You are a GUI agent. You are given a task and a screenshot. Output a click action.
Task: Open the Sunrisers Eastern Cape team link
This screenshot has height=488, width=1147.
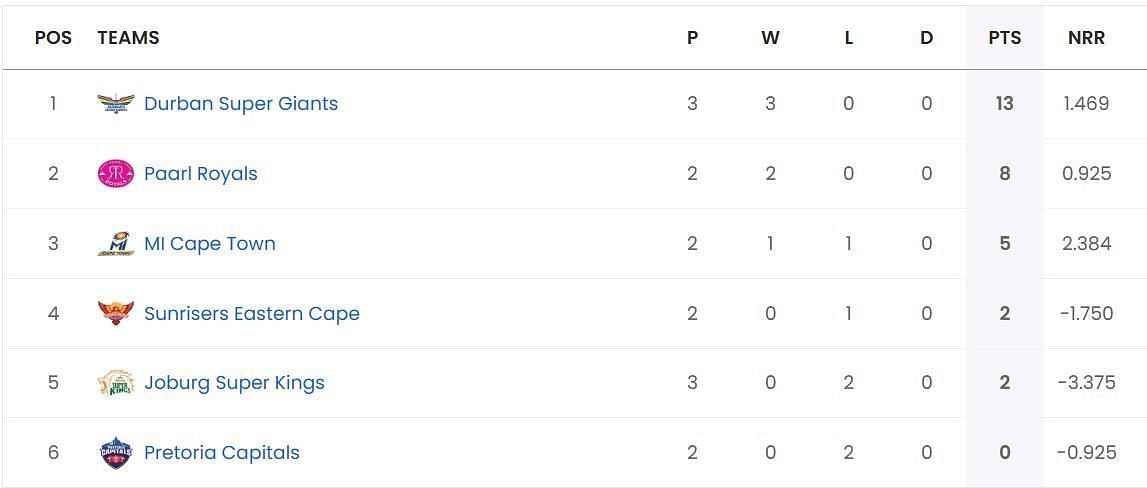click(x=252, y=313)
